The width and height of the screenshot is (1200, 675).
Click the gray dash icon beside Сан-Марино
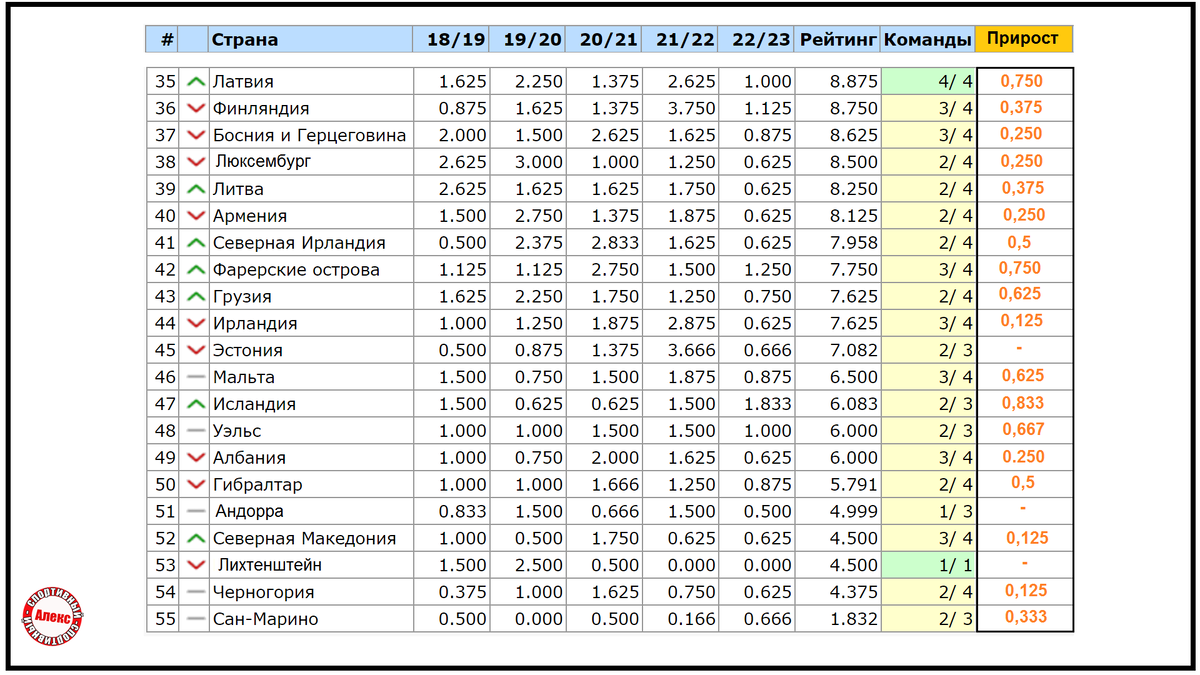[x=196, y=620]
